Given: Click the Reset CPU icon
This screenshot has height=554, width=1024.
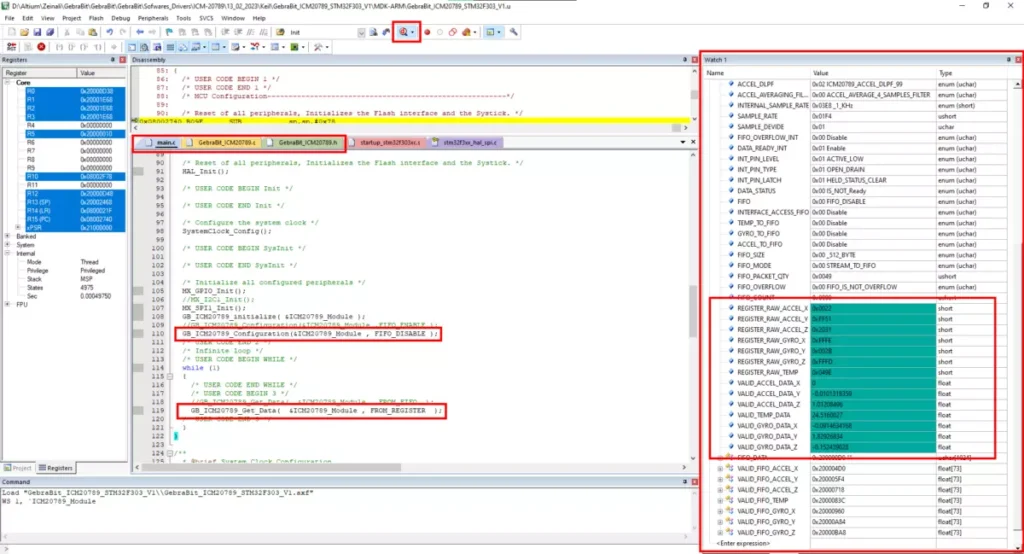Looking at the screenshot, I should click(x=11, y=47).
